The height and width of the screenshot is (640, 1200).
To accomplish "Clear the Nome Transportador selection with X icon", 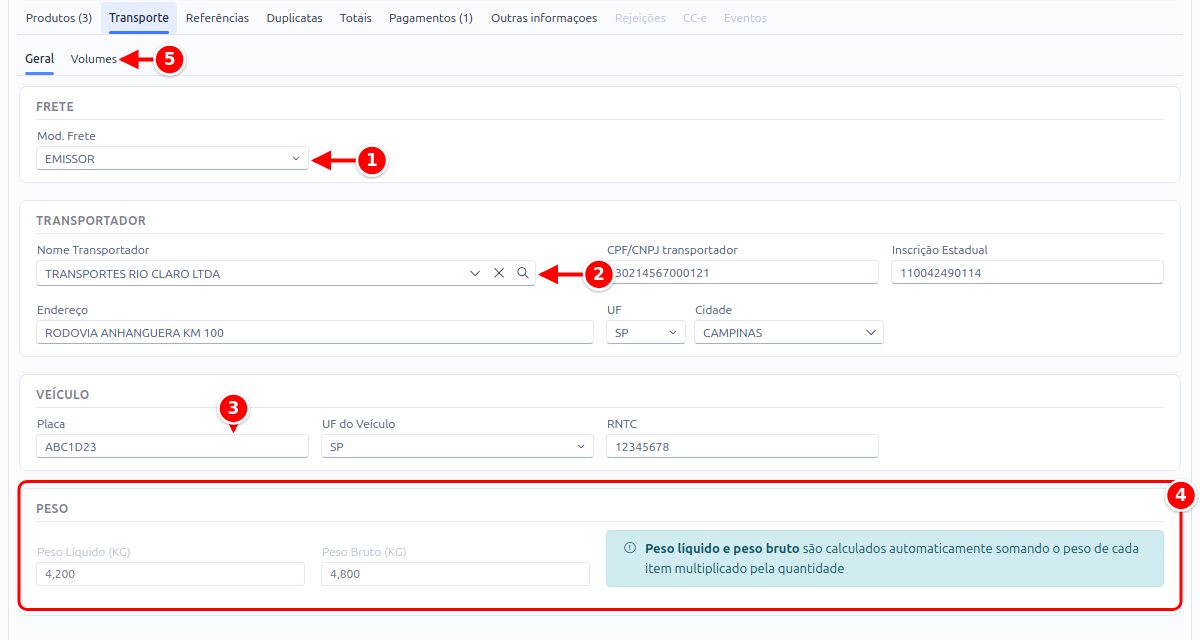I will (x=498, y=273).
